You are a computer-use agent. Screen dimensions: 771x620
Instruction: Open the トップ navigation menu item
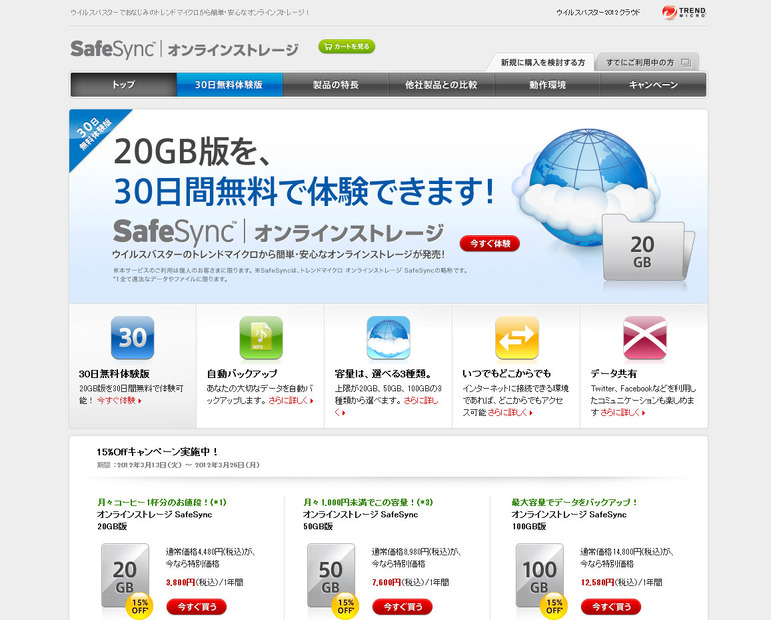coord(123,85)
